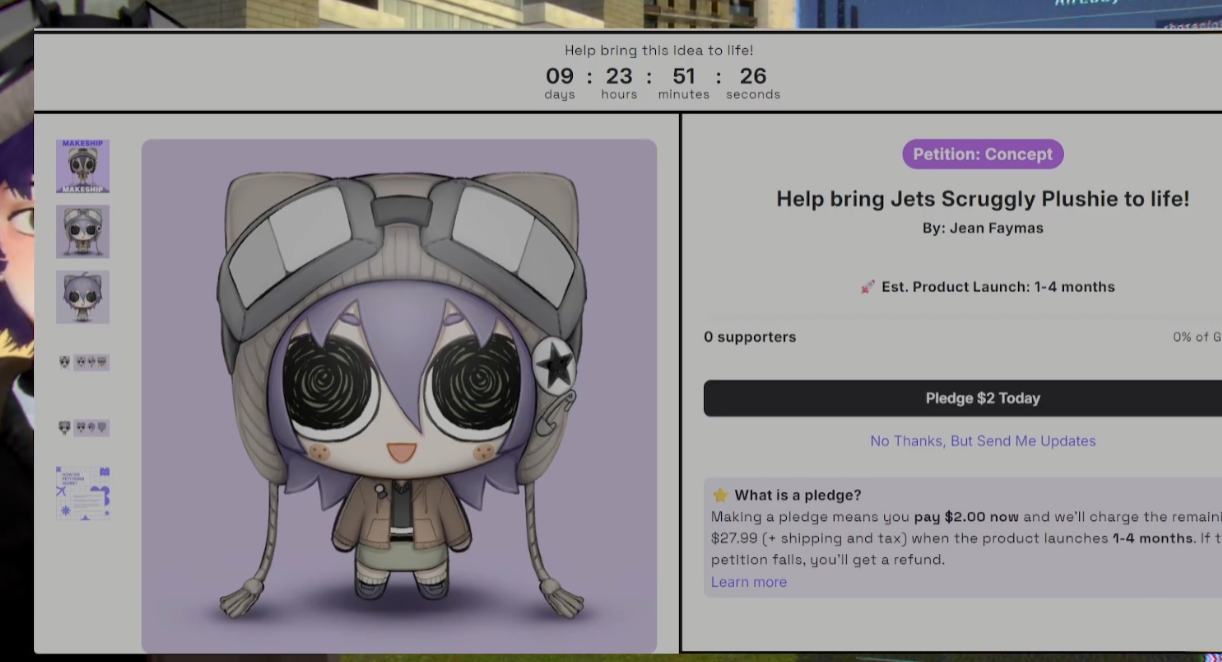Click the rocket icon beside Est. Product Launch
Screen dimensions: 1222x662
[x=868, y=287]
